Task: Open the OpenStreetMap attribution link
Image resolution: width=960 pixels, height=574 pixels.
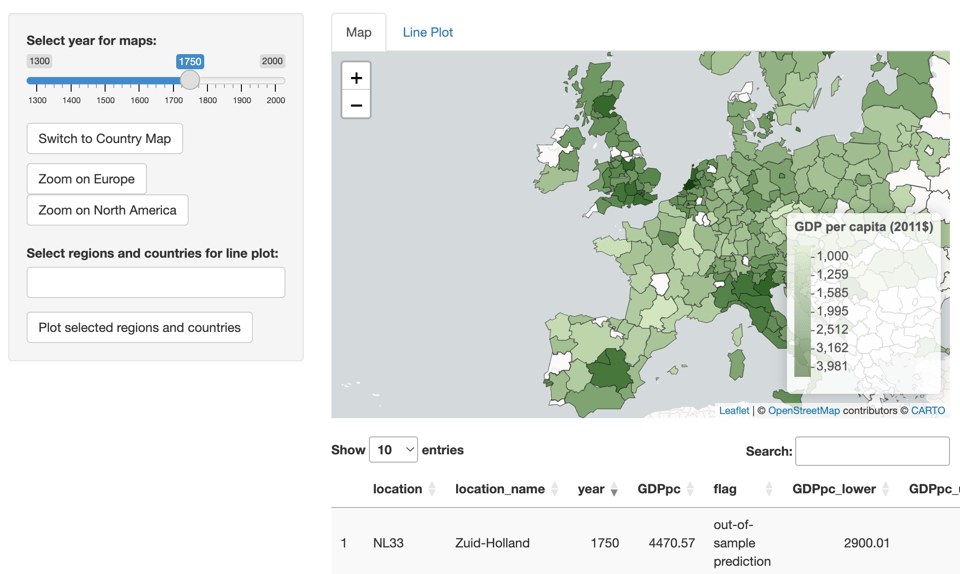Action: [803, 411]
